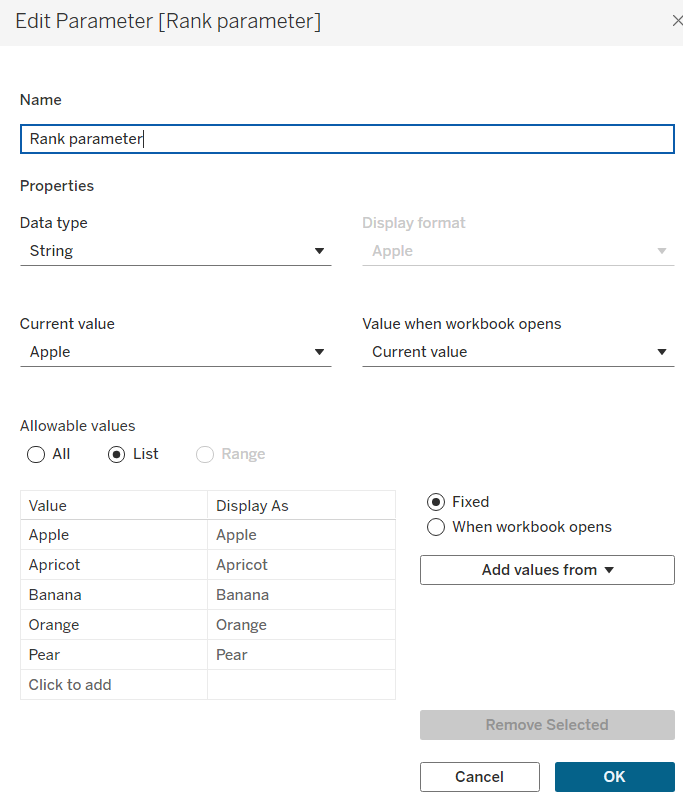Close the Edit Parameter dialog
The height and width of the screenshot is (804, 683).
tap(677, 21)
